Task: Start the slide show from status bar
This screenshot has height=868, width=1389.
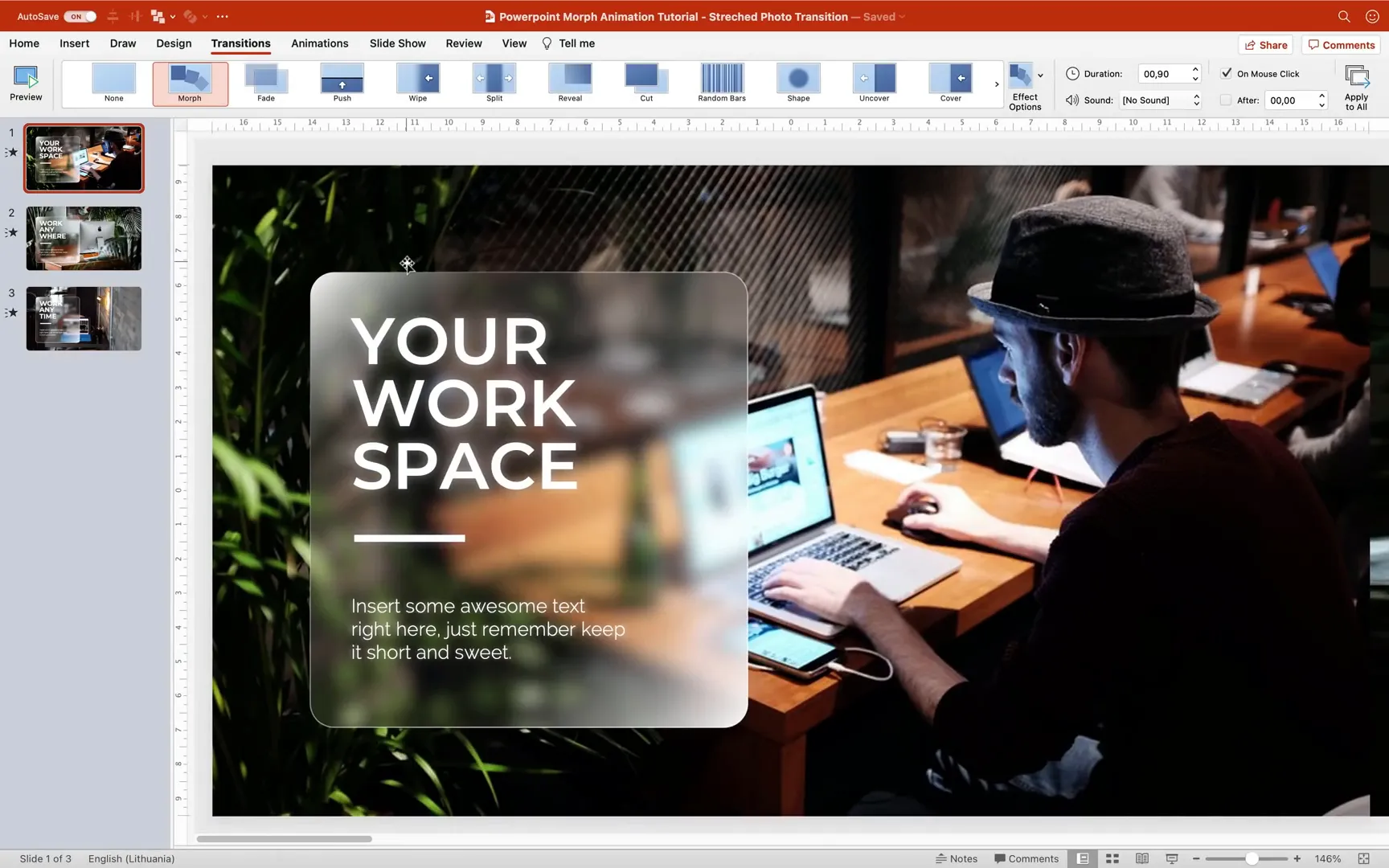Action: (1171, 858)
